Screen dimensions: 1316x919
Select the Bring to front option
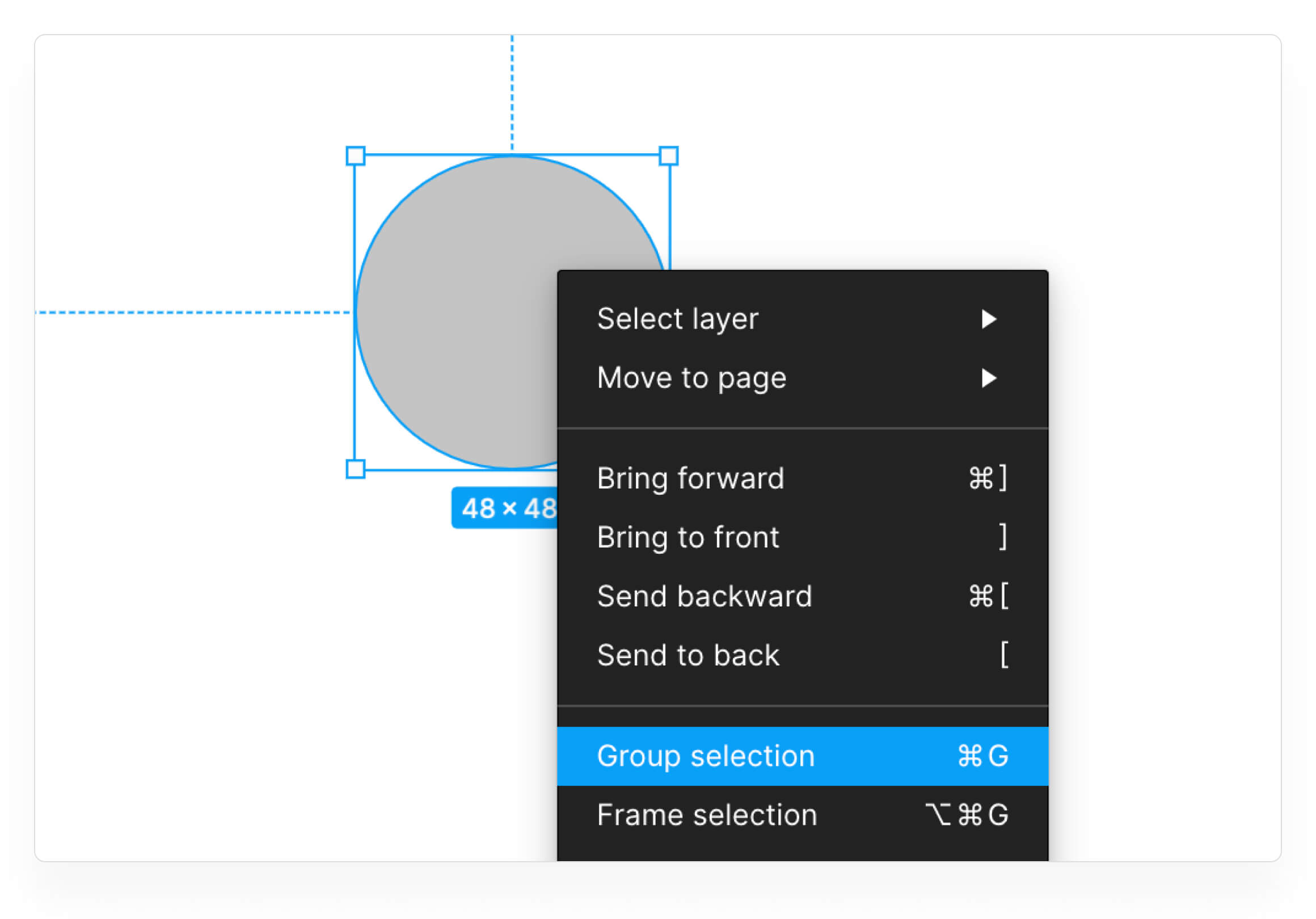688,538
